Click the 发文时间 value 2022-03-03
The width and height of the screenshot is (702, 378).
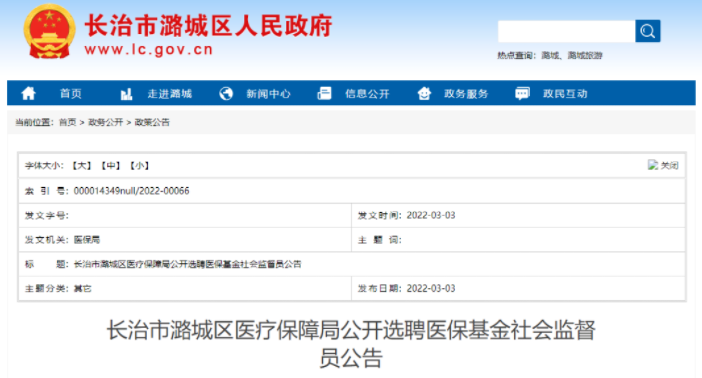point(431,215)
